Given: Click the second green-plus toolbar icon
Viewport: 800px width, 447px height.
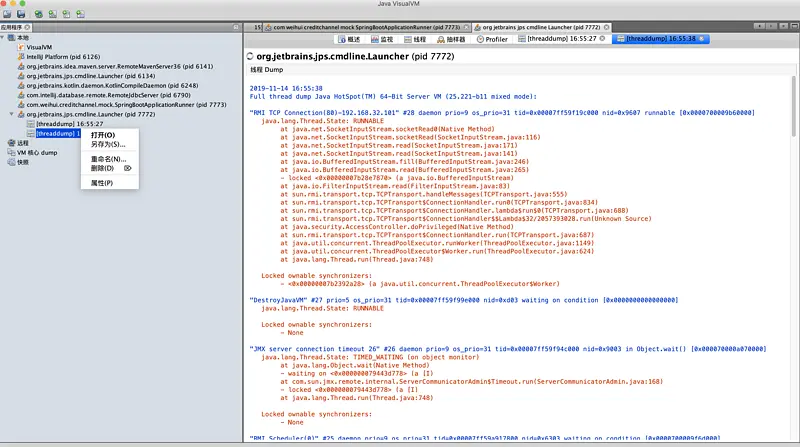Looking at the screenshot, I should tap(53, 14).
